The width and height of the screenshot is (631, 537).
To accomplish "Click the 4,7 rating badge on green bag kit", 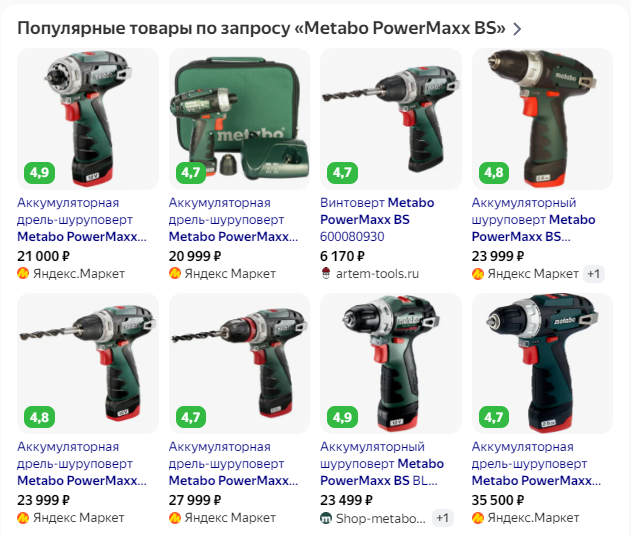I will (191, 173).
